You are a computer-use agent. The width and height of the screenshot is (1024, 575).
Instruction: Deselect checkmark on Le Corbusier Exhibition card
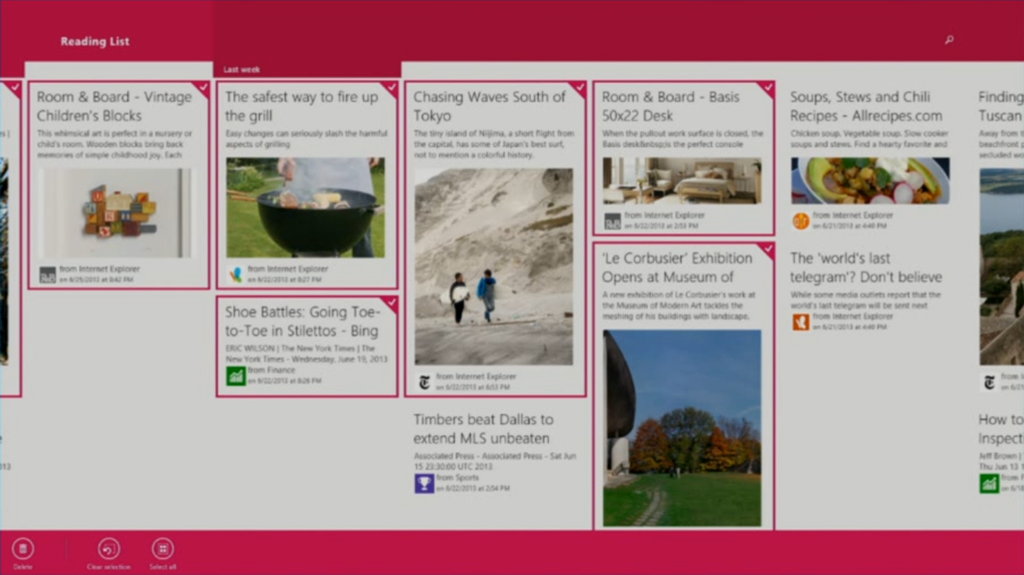767,249
